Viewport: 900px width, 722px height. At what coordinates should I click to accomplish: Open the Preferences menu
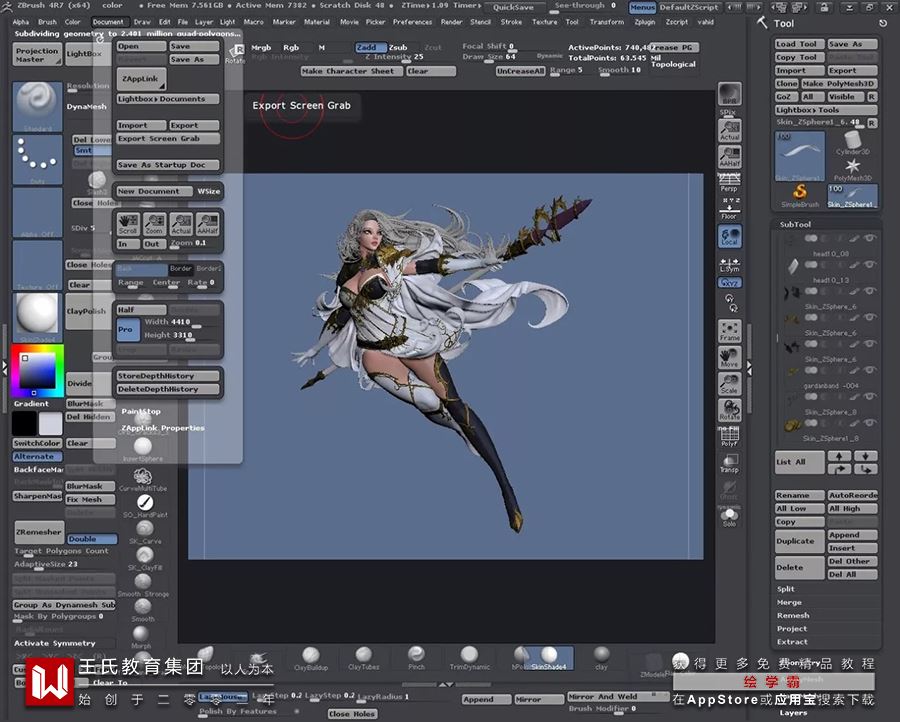coord(412,21)
